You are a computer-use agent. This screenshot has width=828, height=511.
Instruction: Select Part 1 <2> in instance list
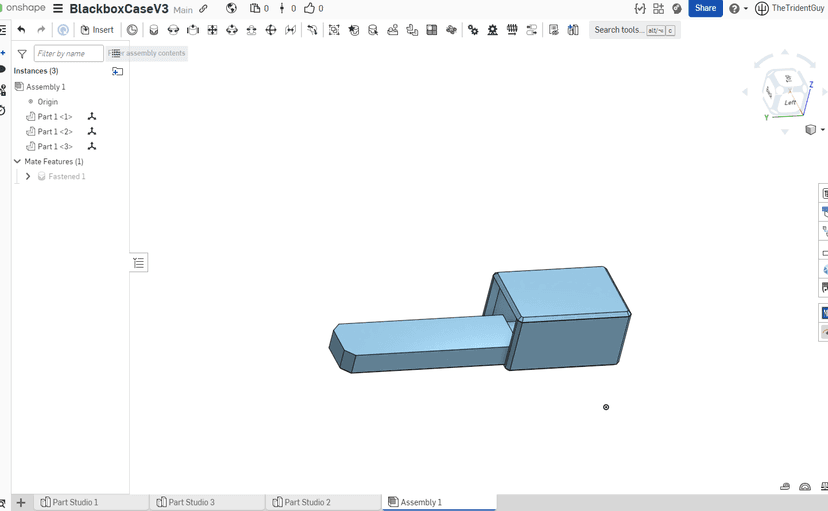55,132
